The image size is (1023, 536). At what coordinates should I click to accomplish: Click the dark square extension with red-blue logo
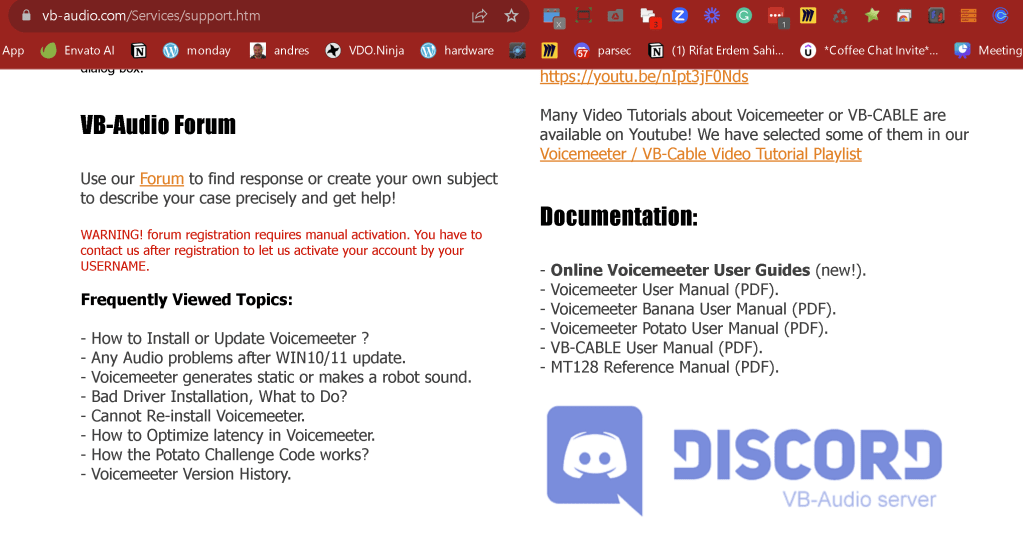pos(936,16)
